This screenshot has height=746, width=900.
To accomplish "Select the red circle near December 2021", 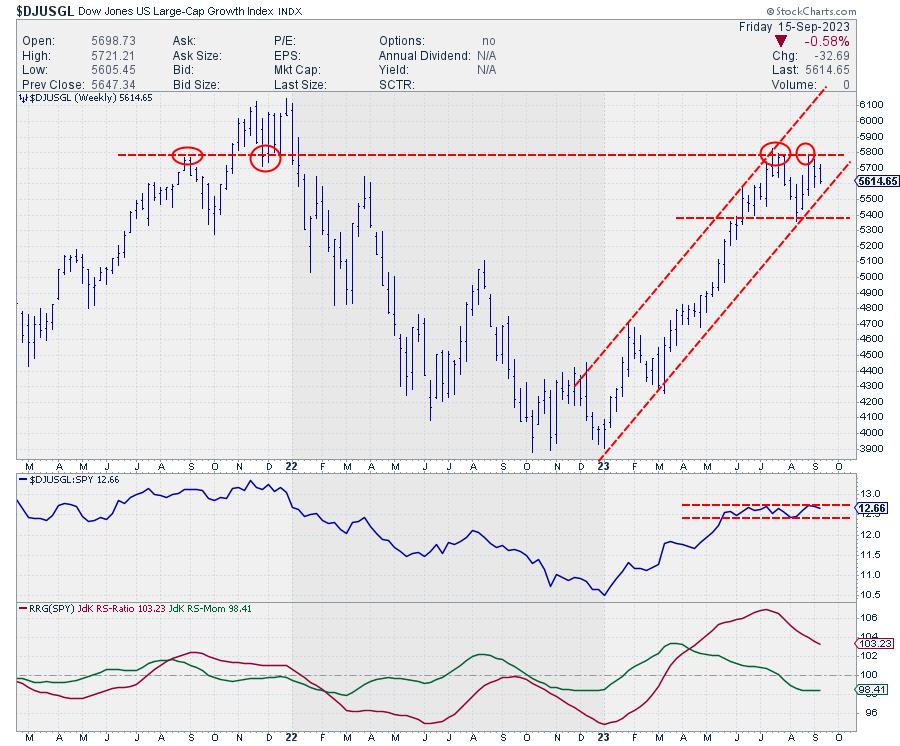I will (265, 157).
